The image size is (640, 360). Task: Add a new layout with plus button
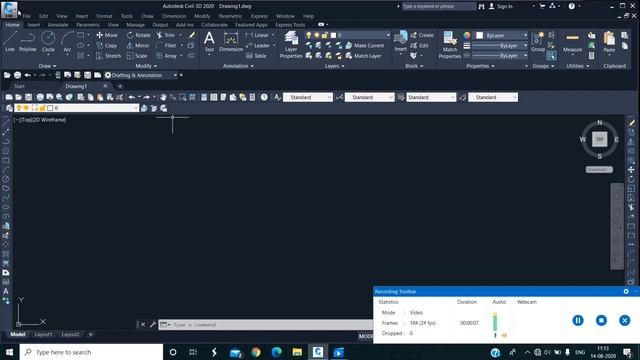[x=91, y=334]
